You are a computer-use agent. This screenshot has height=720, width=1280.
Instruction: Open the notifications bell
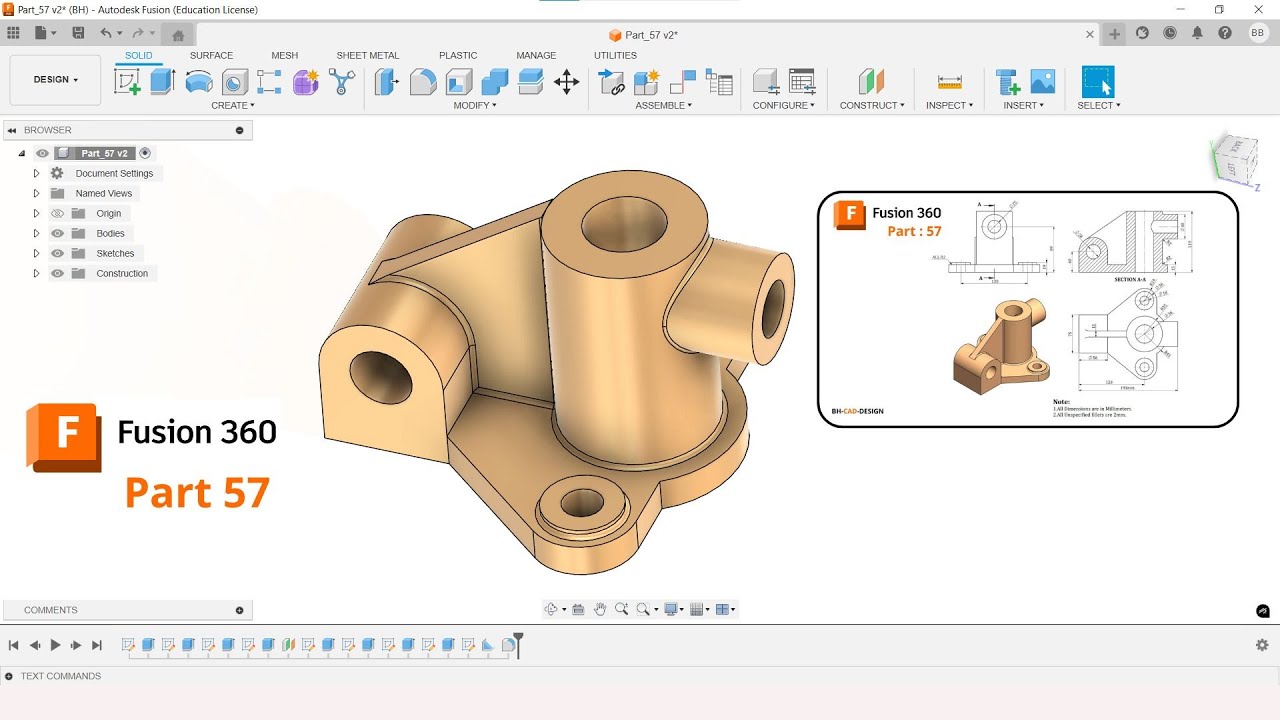click(1197, 33)
